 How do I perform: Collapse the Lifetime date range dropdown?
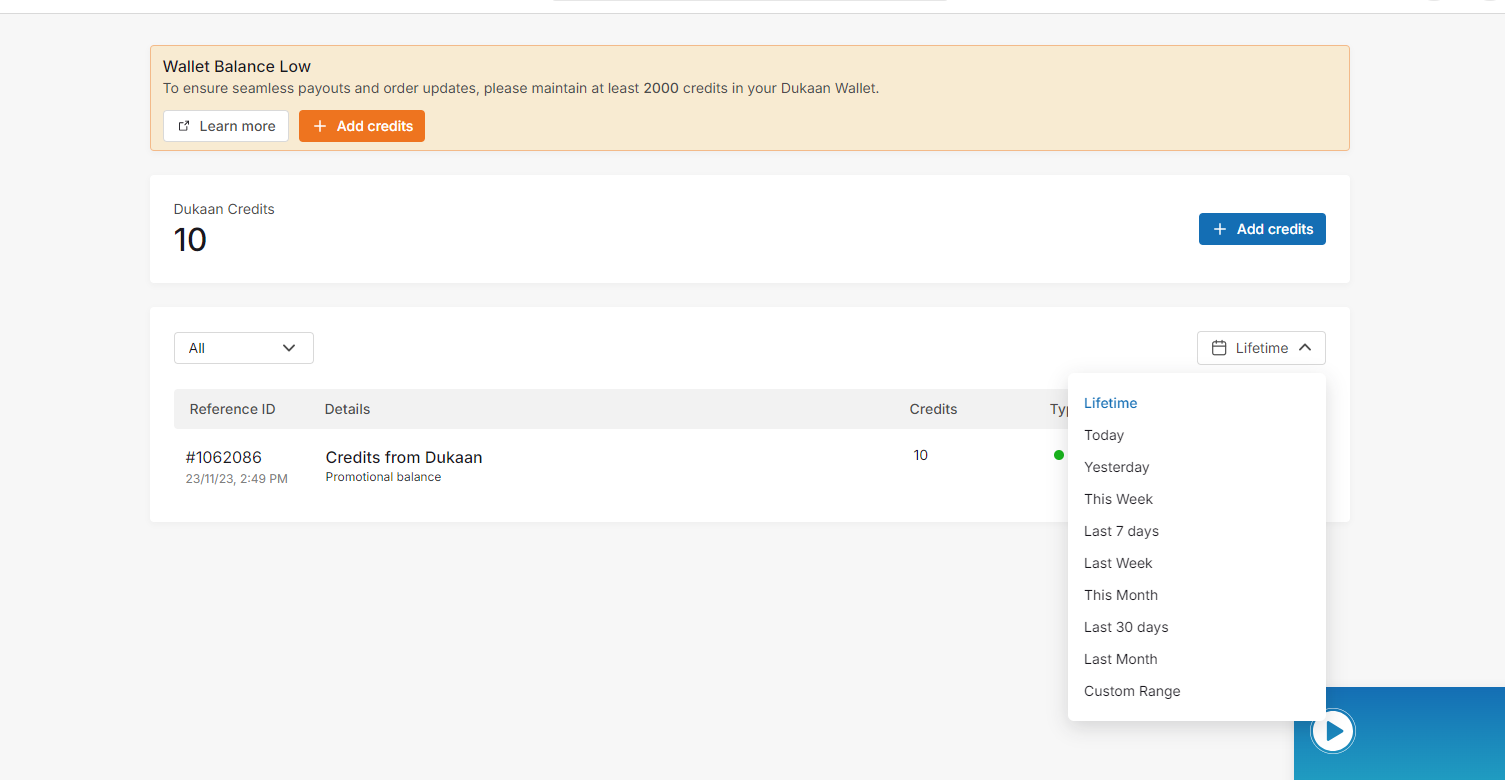pyautogui.click(x=1261, y=348)
